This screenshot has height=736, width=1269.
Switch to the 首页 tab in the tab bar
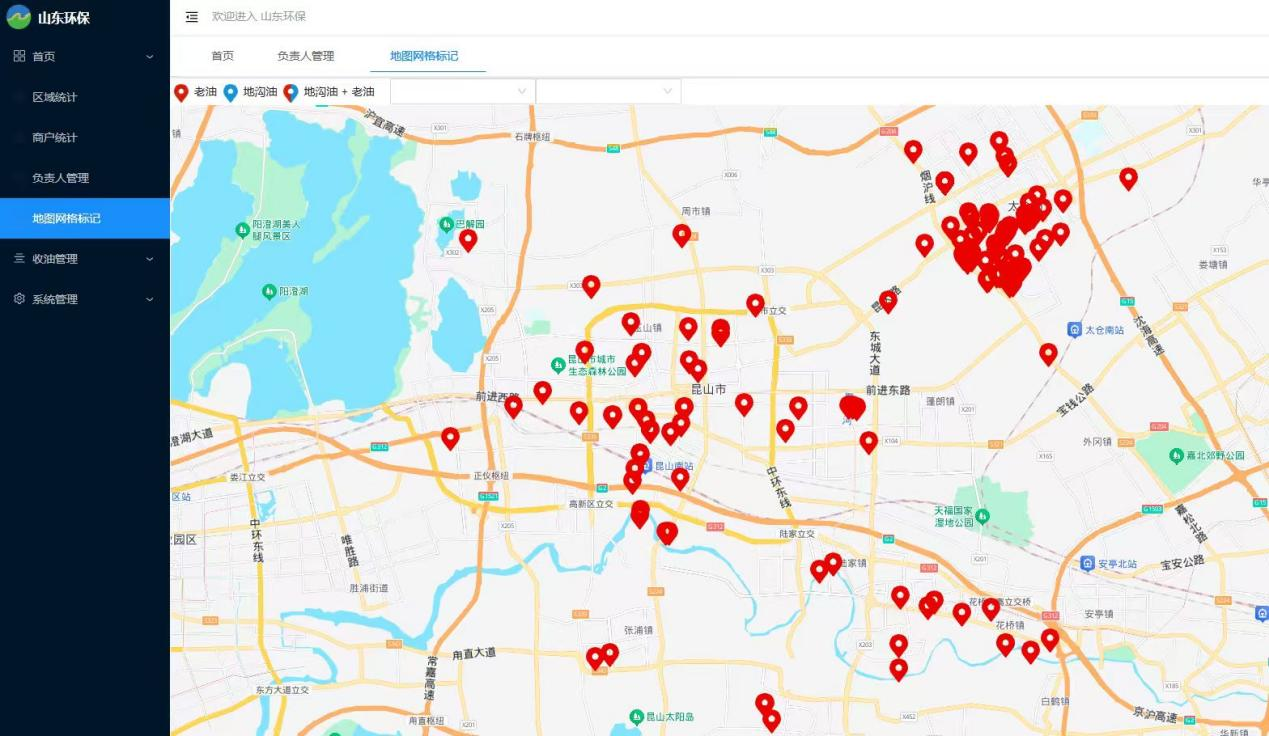coord(222,56)
